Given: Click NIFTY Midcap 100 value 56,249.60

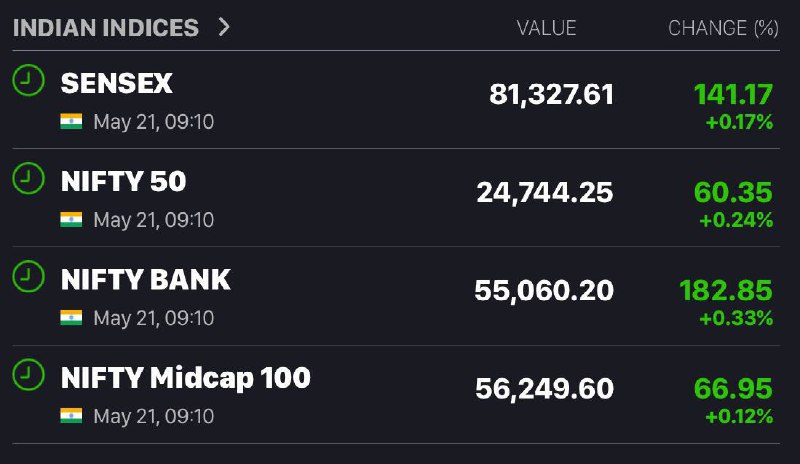Looking at the screenshot, I should [544, 389].
